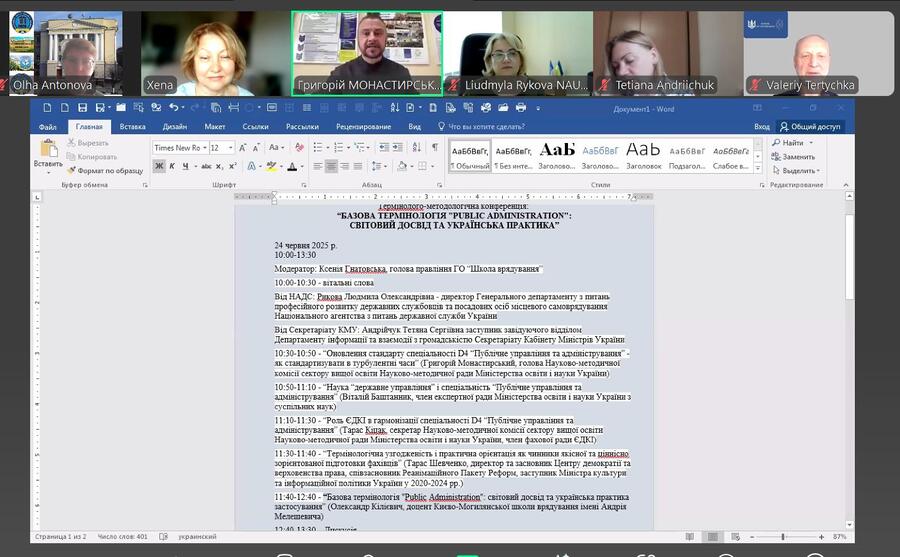Toggle paragraph marks (¶) display
Screen dimensions: 900x557
tap(435, 148)
